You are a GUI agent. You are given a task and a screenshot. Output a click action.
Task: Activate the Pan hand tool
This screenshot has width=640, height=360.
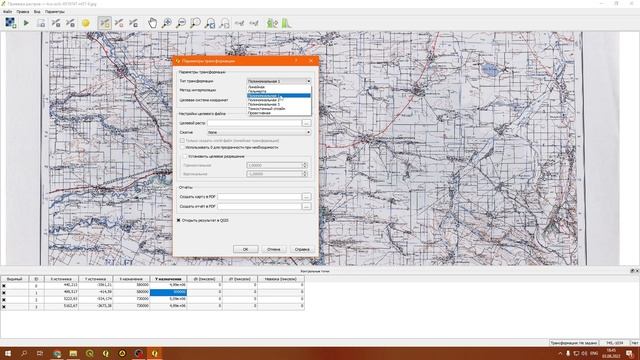(x=152, y=23)
